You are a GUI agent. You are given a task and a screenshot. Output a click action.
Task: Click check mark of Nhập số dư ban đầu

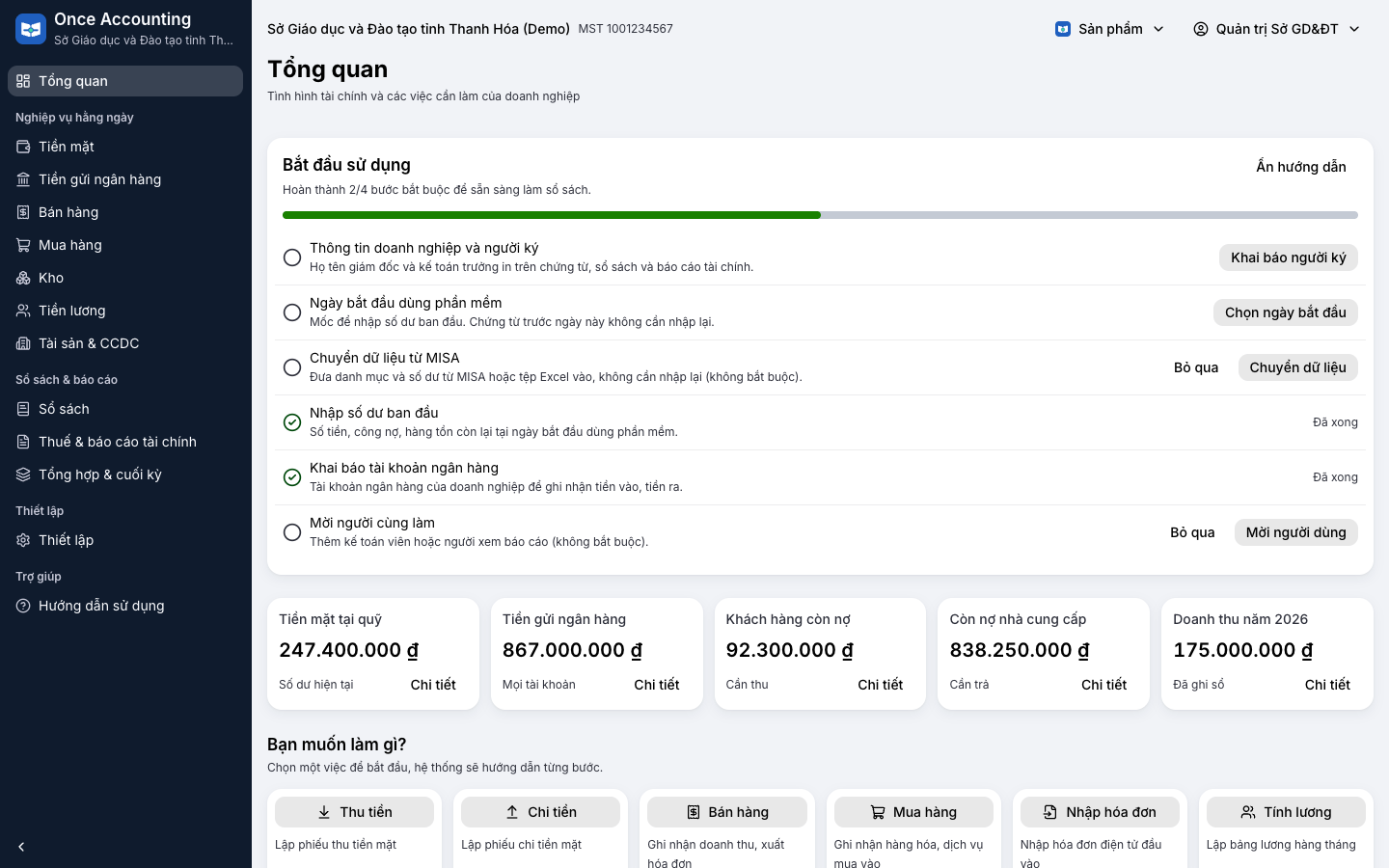click(292, 422)
